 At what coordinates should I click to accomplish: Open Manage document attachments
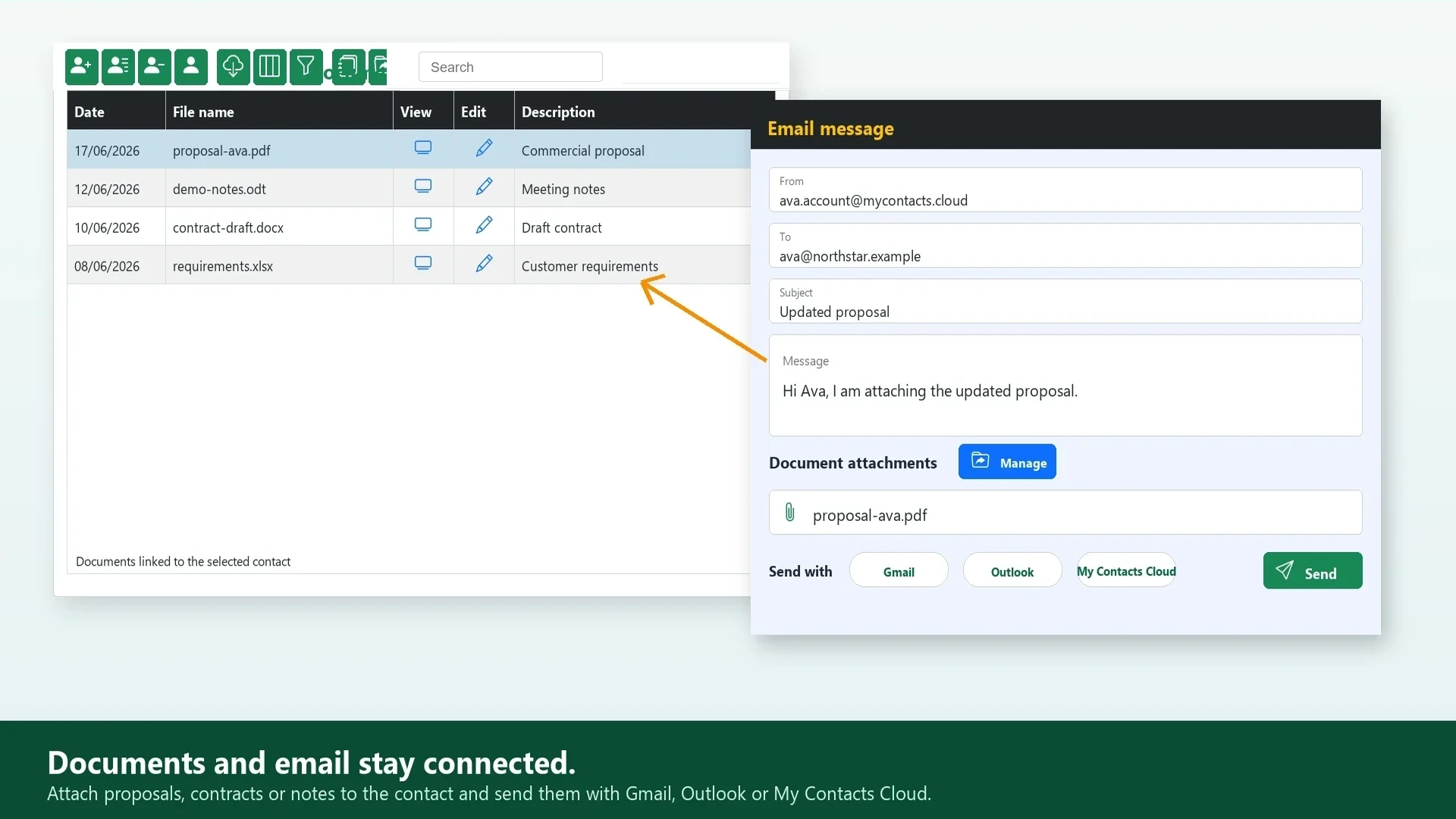pyautogui.click(x=1007, y=462)
